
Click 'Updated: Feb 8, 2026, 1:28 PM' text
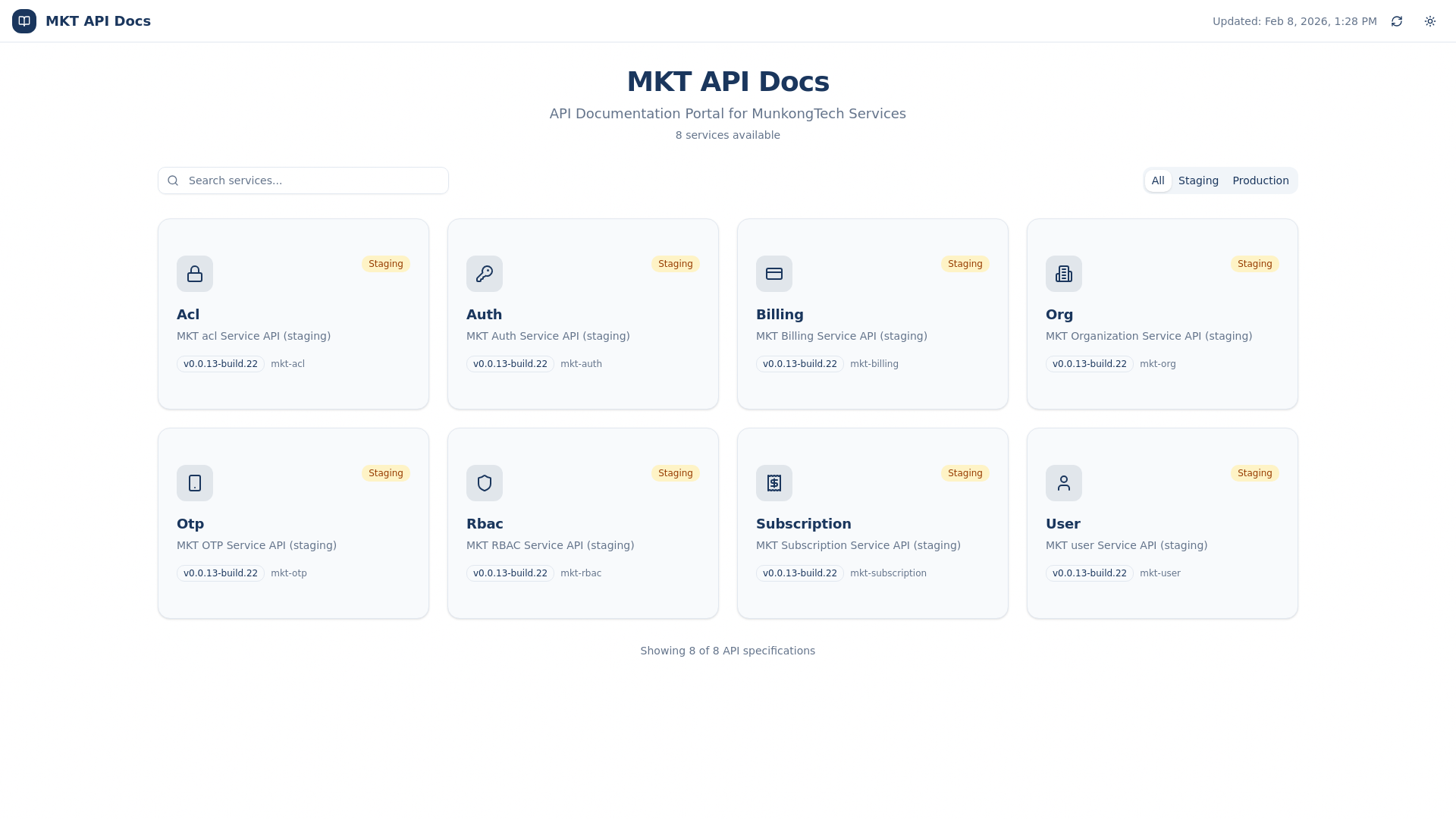(1294, 21)
